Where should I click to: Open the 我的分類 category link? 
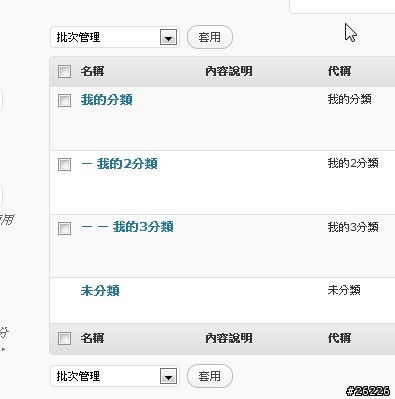point(107,100)
